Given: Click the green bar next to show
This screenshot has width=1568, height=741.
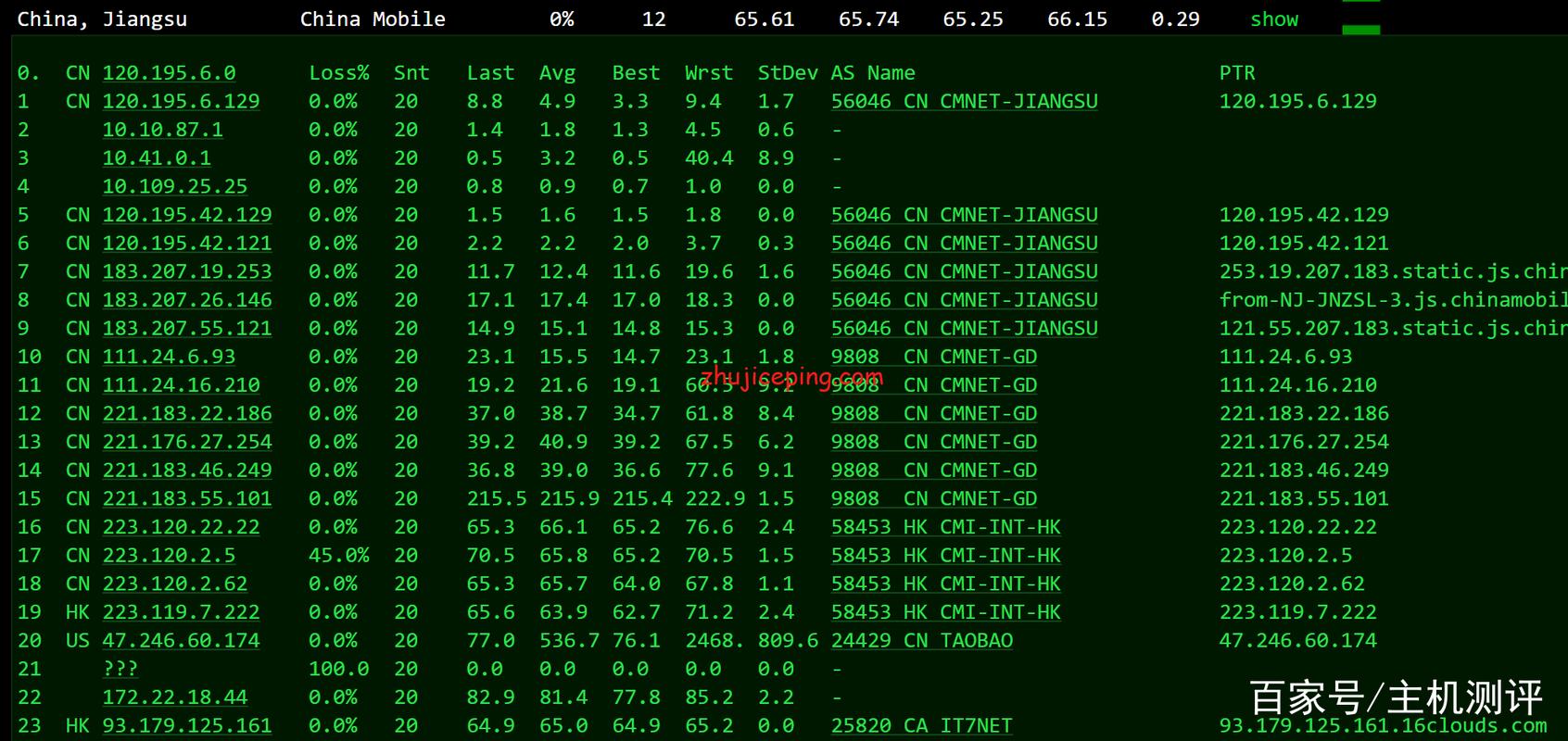Looking at the screenshot, I should [x=1361, y=30].
